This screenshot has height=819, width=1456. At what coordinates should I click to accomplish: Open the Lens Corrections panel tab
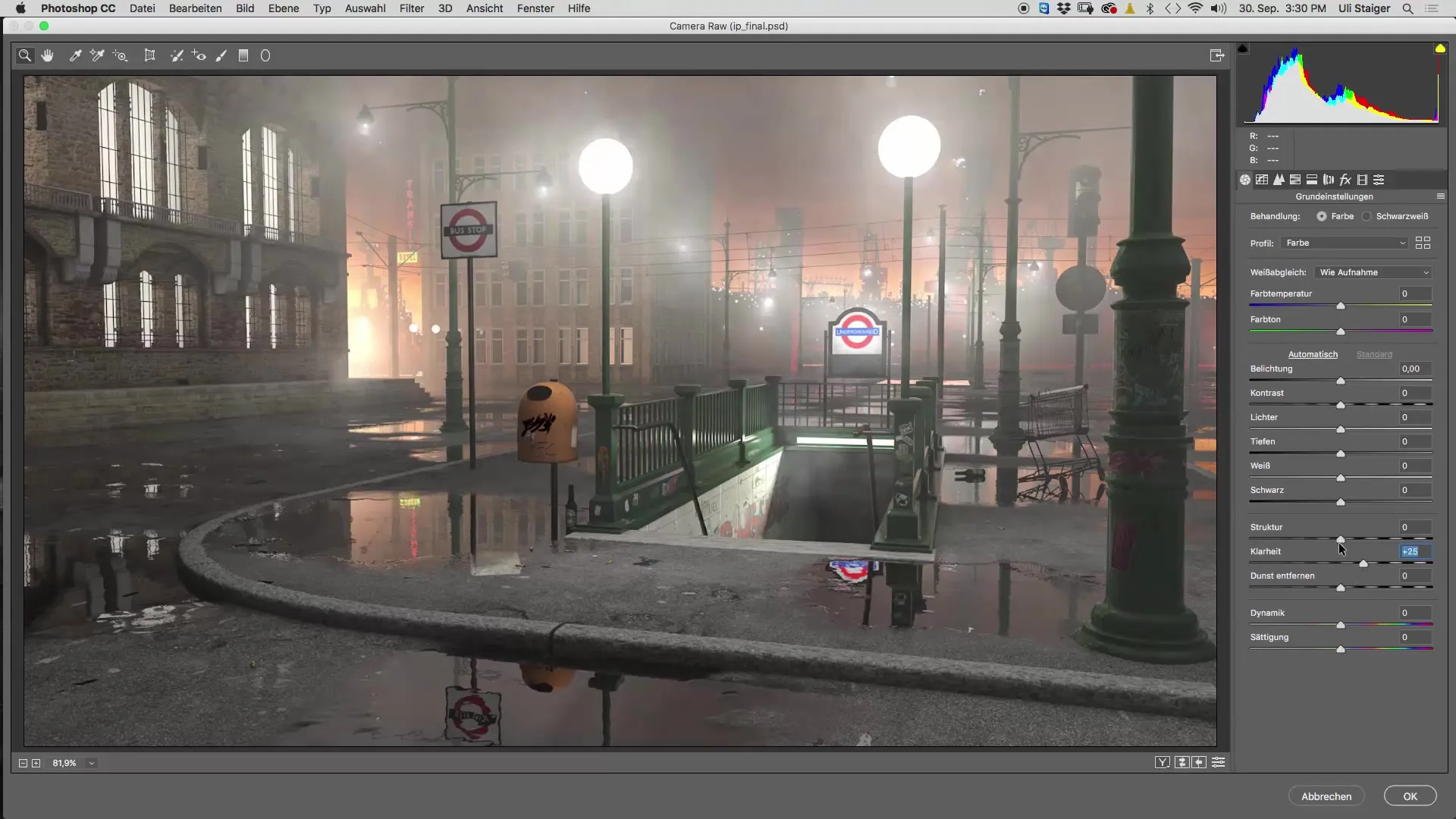click(1329, 180)
